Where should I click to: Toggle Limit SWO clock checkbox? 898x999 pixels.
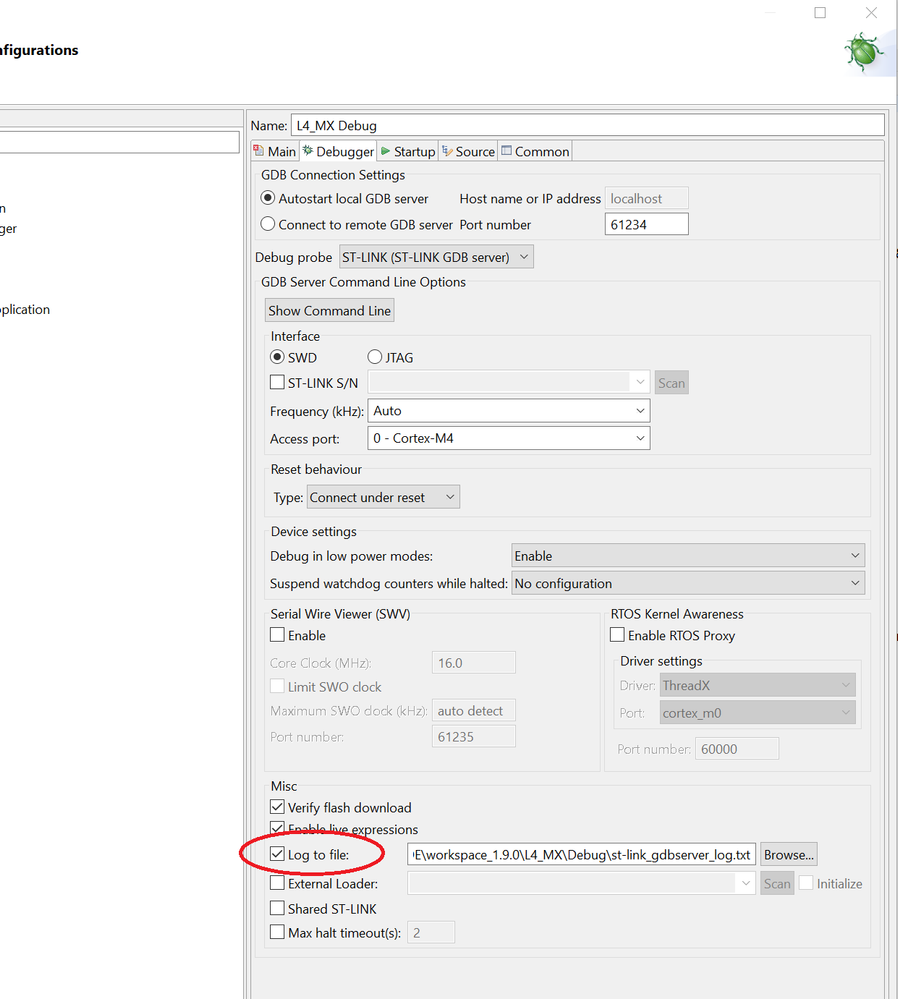[277, 686]
